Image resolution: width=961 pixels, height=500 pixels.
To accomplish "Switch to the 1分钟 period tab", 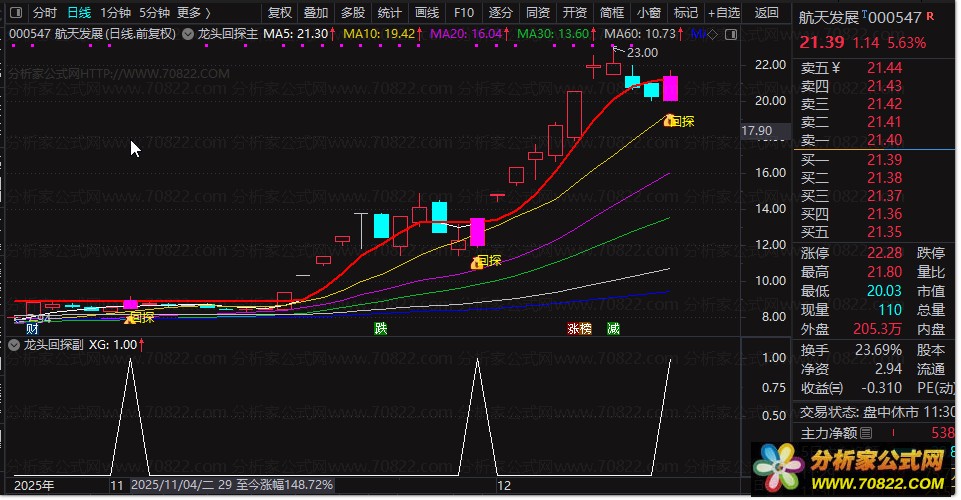I will 115,12.
